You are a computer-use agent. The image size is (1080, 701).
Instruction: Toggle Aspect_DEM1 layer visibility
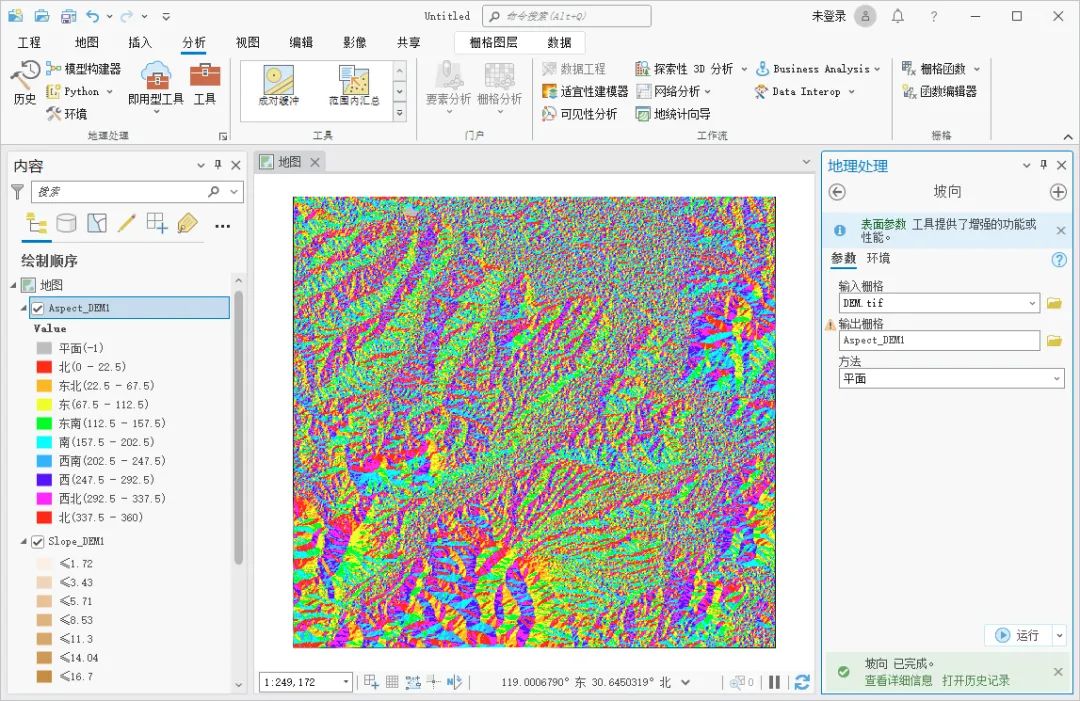38,308
